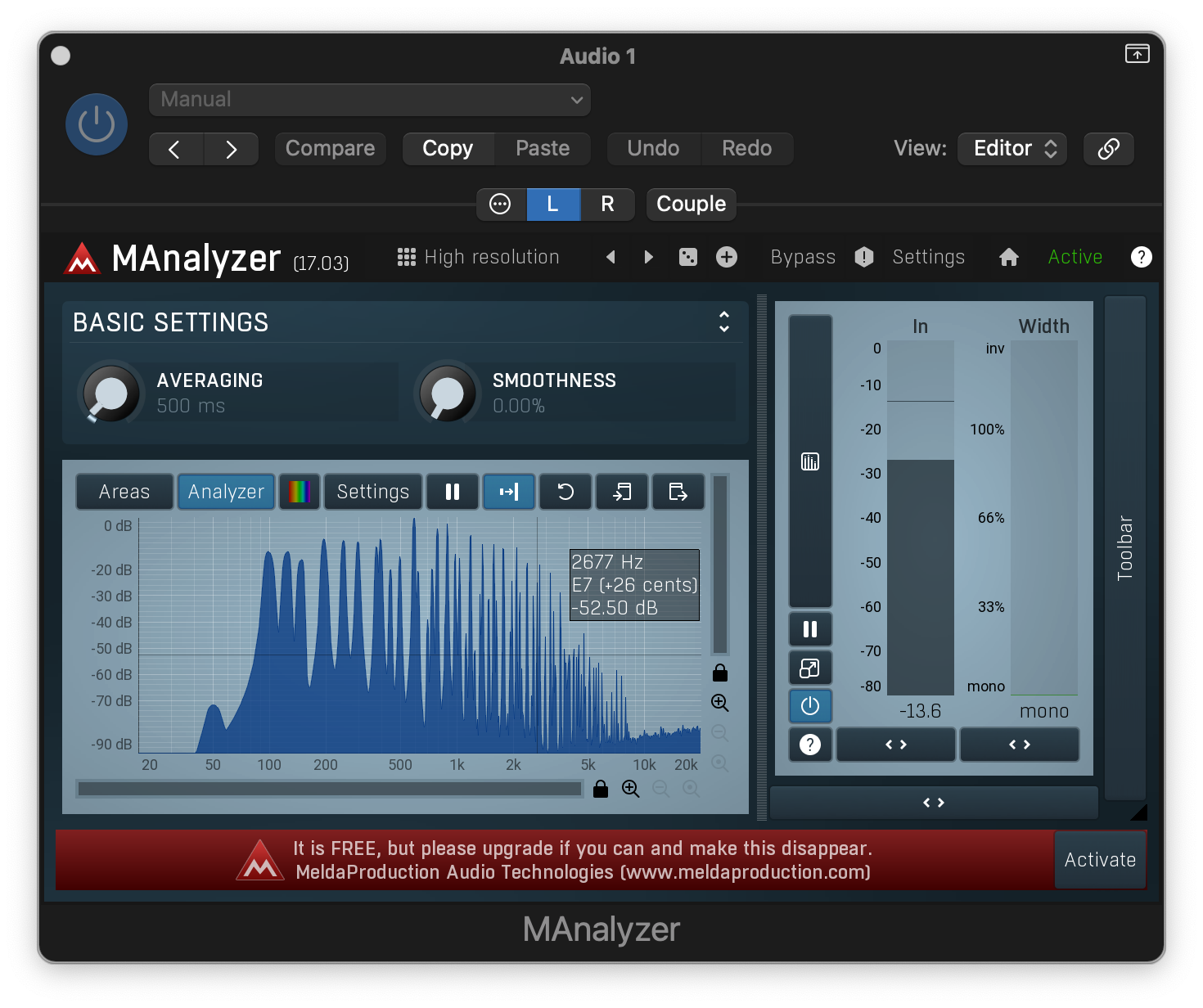Click the sidechain link icon button
Viewport: 1203px width, 1008px height.
tap(1108, 149)
